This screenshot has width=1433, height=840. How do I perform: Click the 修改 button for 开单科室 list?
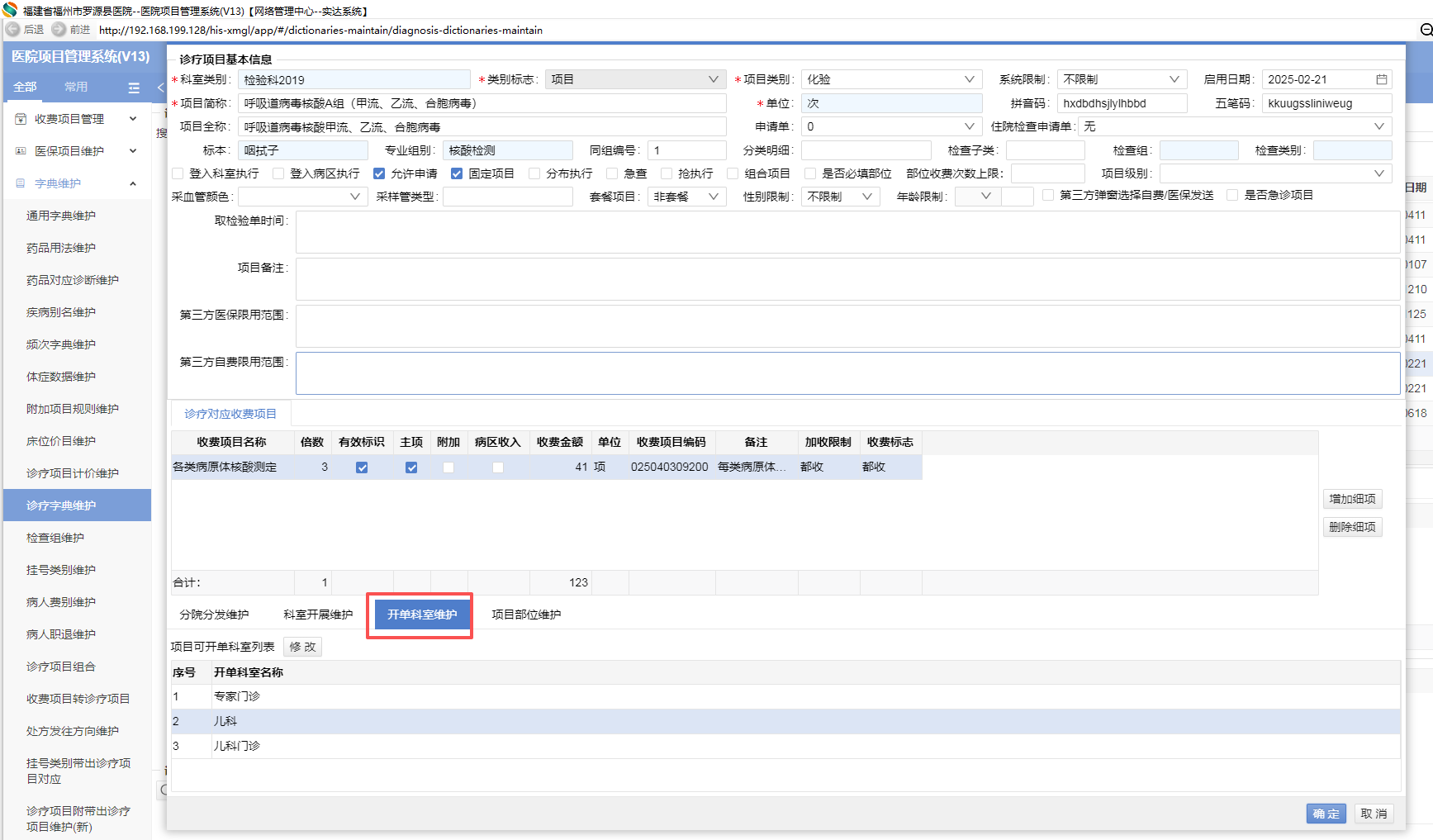tap(302, 647)
